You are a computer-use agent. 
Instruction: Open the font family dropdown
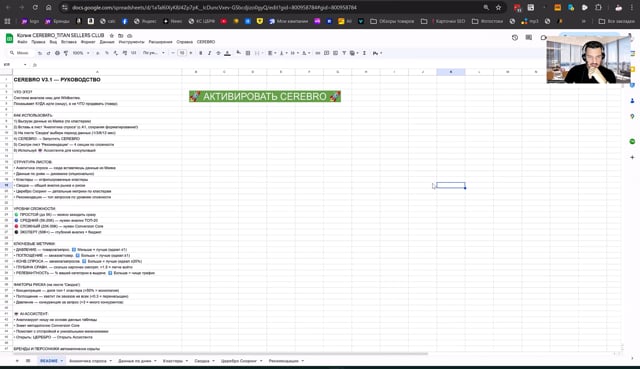(x=154, y=53)
